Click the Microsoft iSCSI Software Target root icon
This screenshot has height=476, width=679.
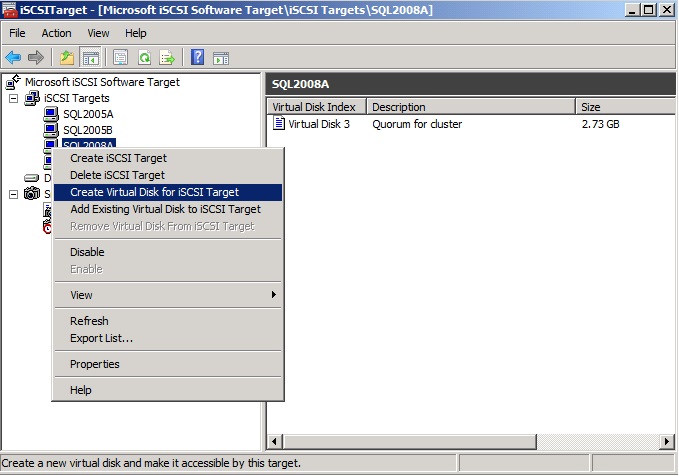pyautogui.click(x=13, y=82)
